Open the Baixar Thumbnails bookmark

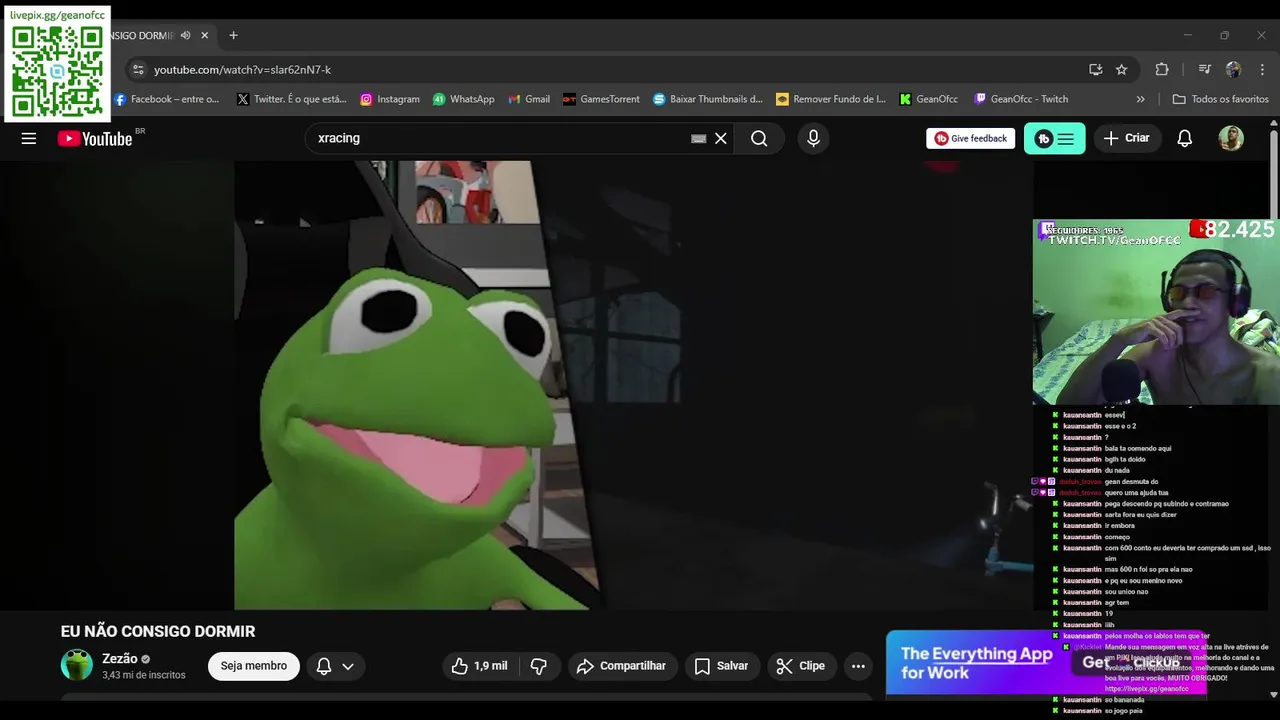coord(708,99)
